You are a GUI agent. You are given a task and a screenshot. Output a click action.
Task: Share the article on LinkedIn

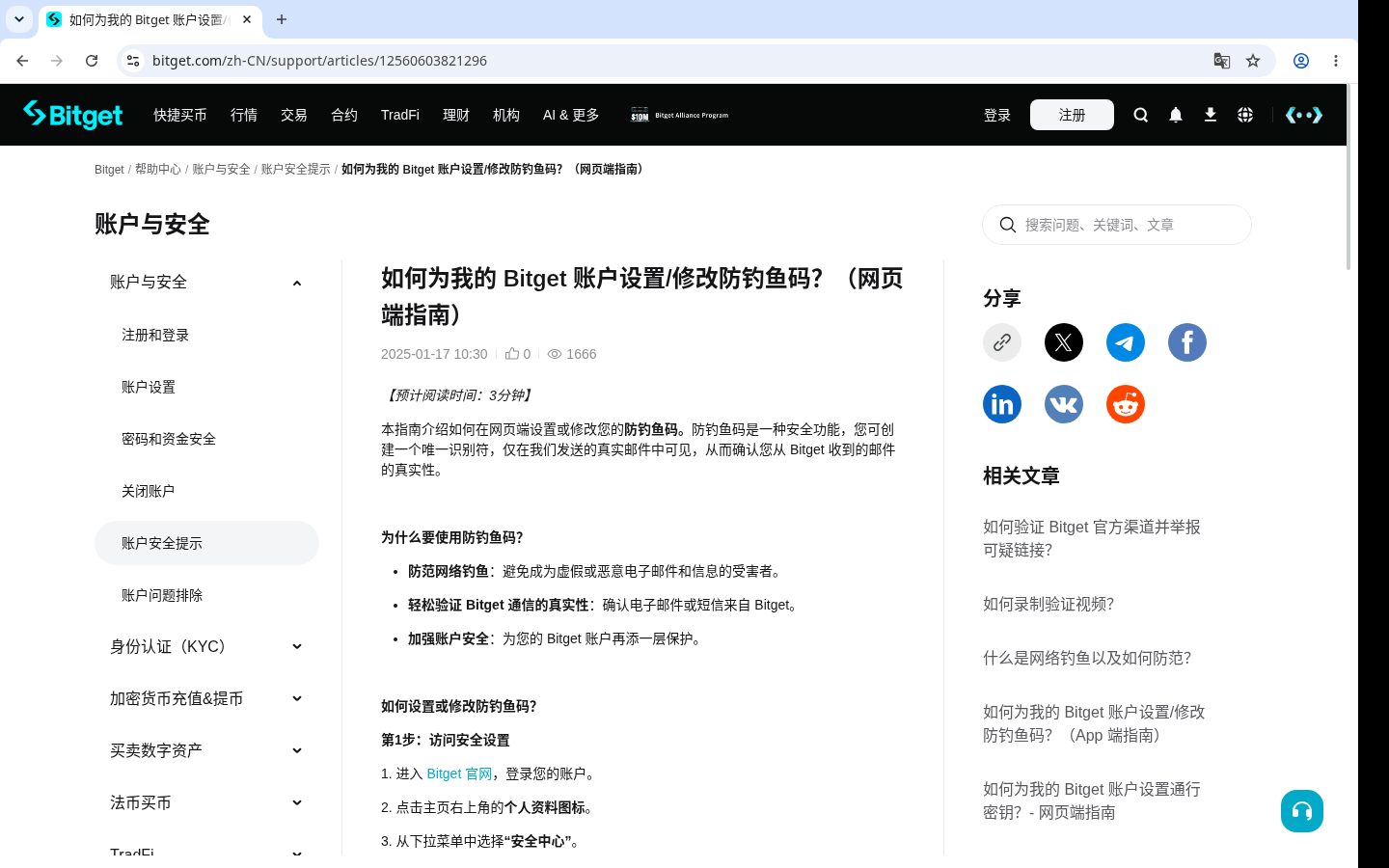(x=1002, y=404)
